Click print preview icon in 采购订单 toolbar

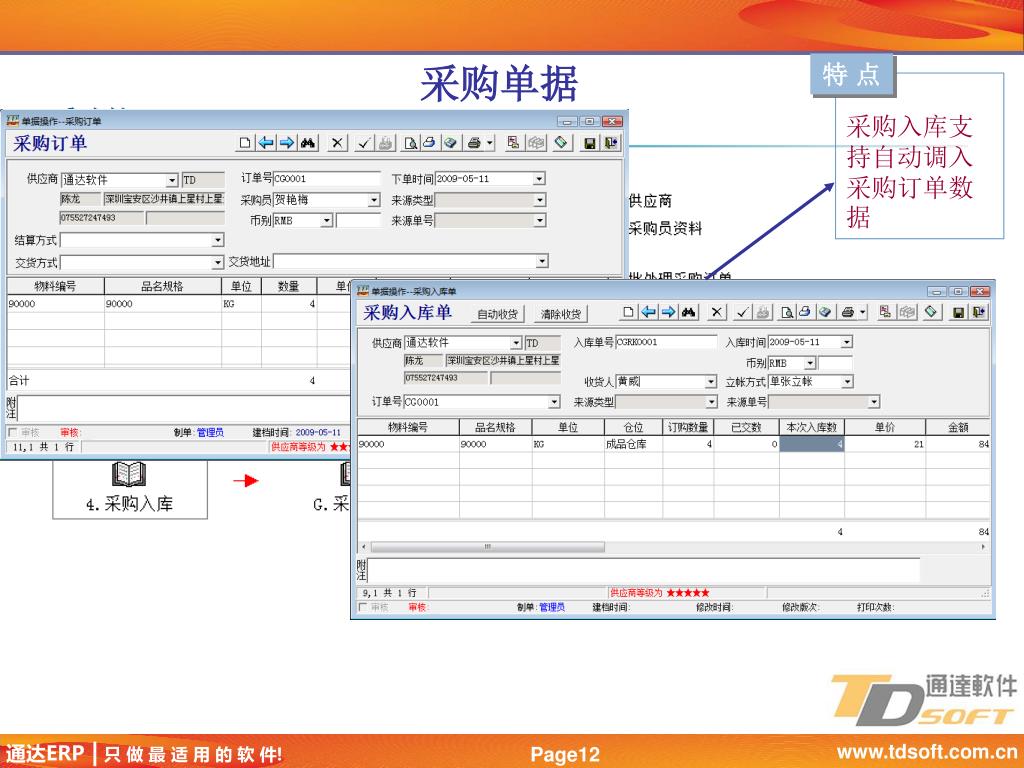click(411, 142)
